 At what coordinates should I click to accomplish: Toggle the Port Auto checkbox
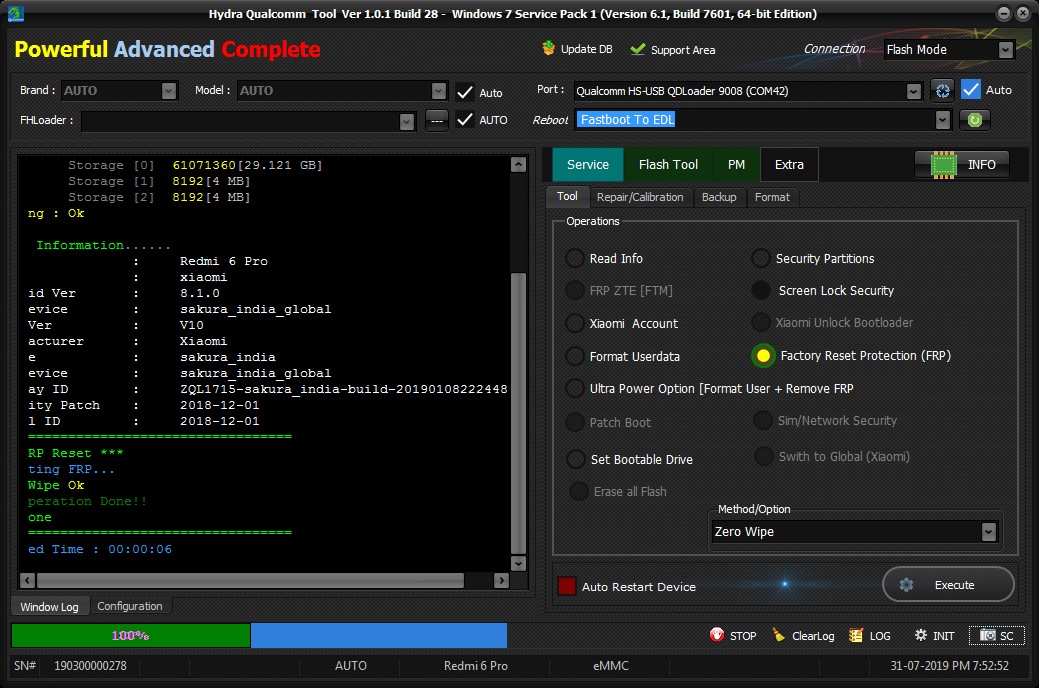pyautogui.click(x=971, y=89)
